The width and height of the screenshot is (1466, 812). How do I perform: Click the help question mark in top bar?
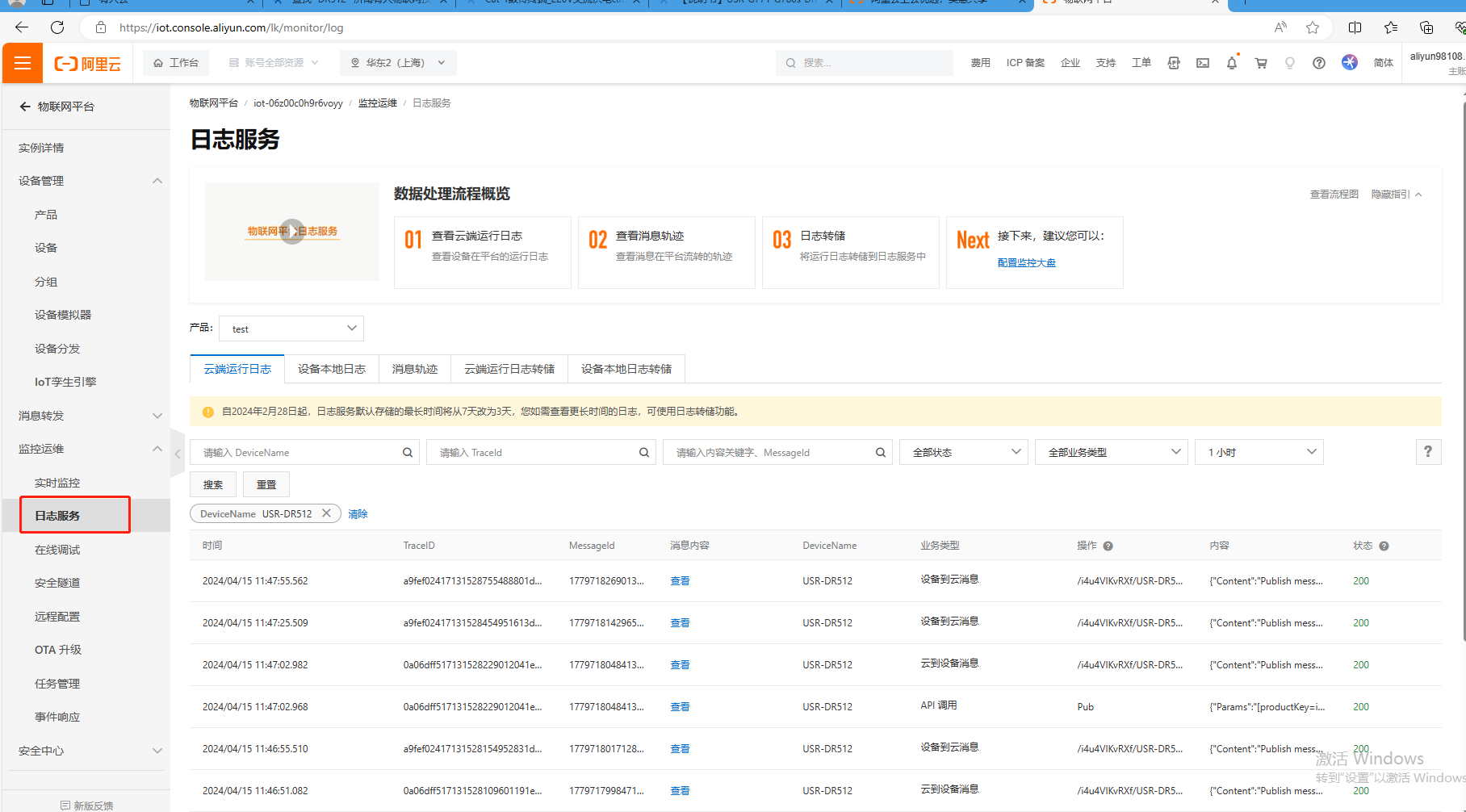point(1318,63)
